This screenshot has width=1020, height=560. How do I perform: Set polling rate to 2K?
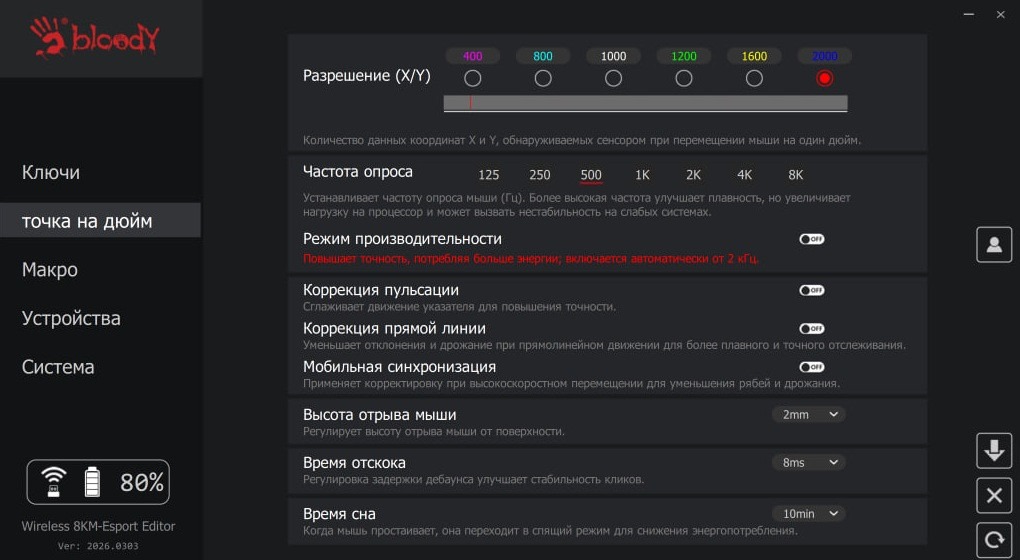[693, 175]
